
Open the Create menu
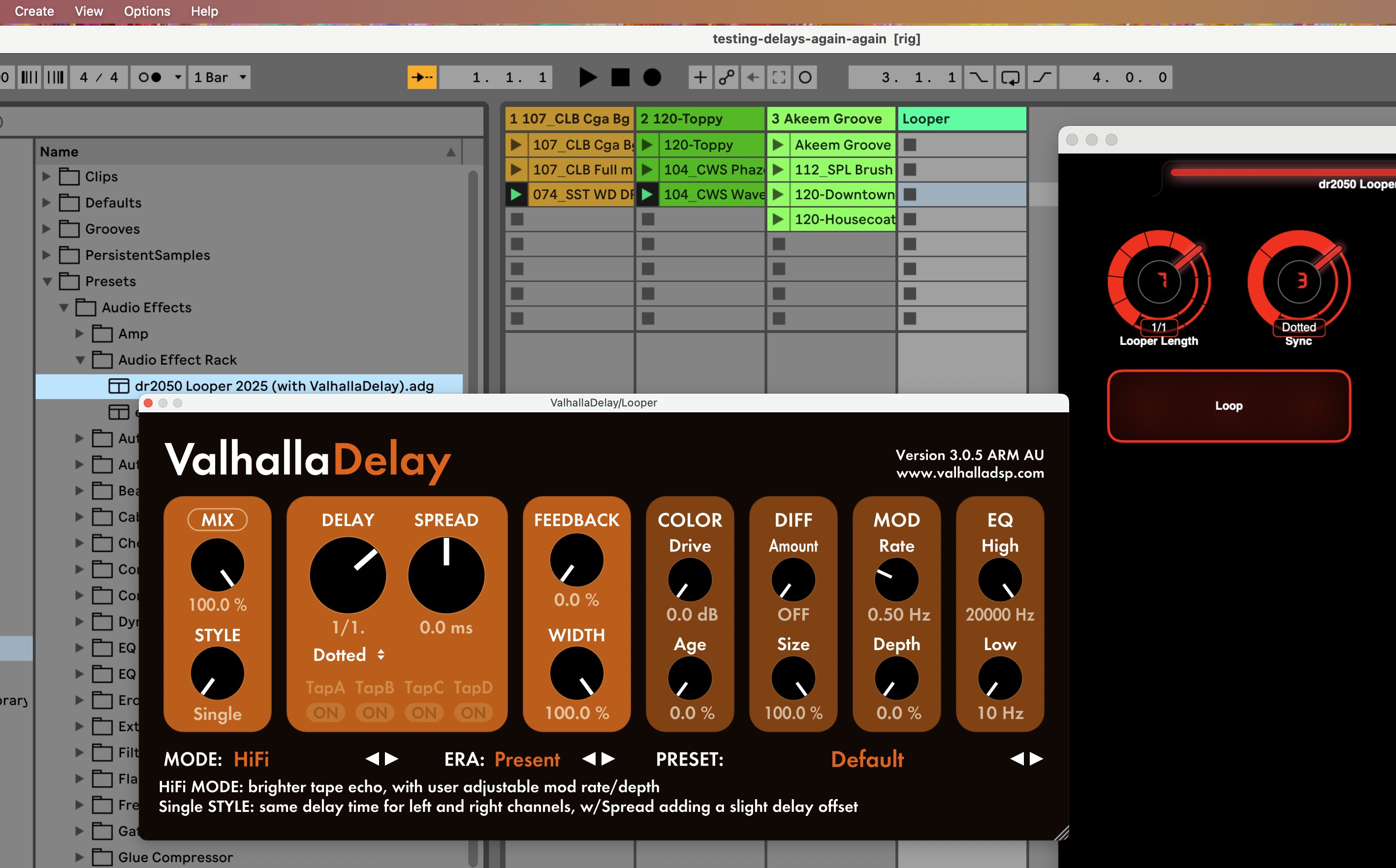[34, 11]
